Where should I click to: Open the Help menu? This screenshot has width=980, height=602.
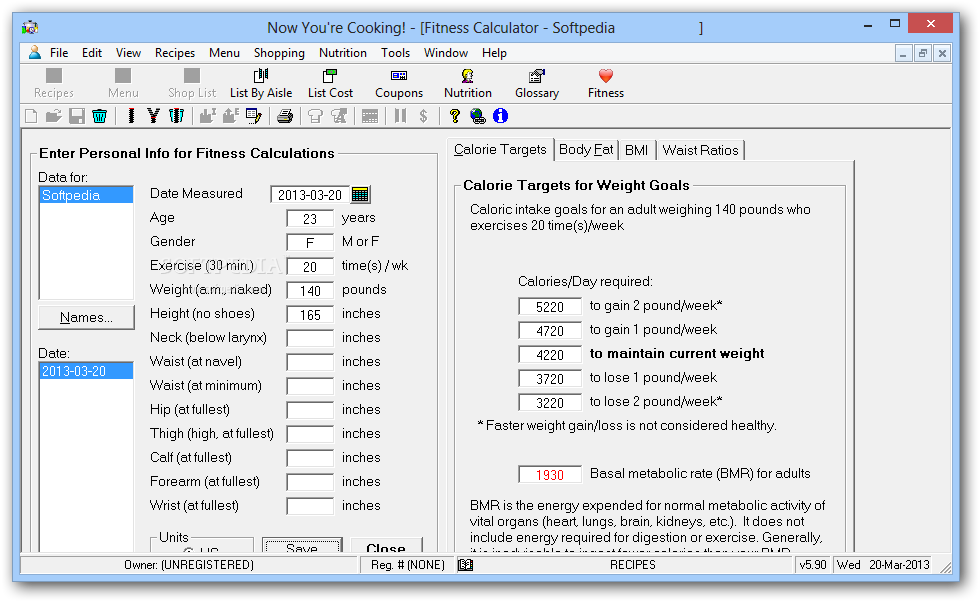click(x=494, y=53)
